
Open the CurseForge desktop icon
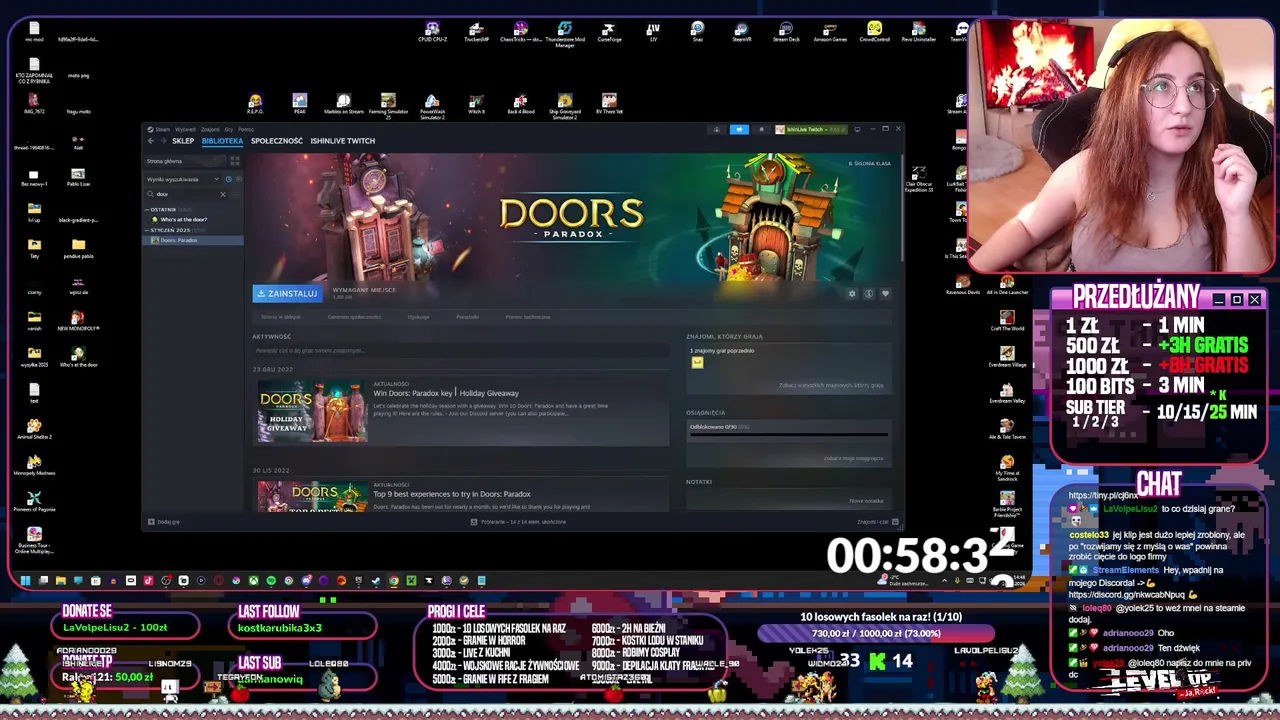609,32
